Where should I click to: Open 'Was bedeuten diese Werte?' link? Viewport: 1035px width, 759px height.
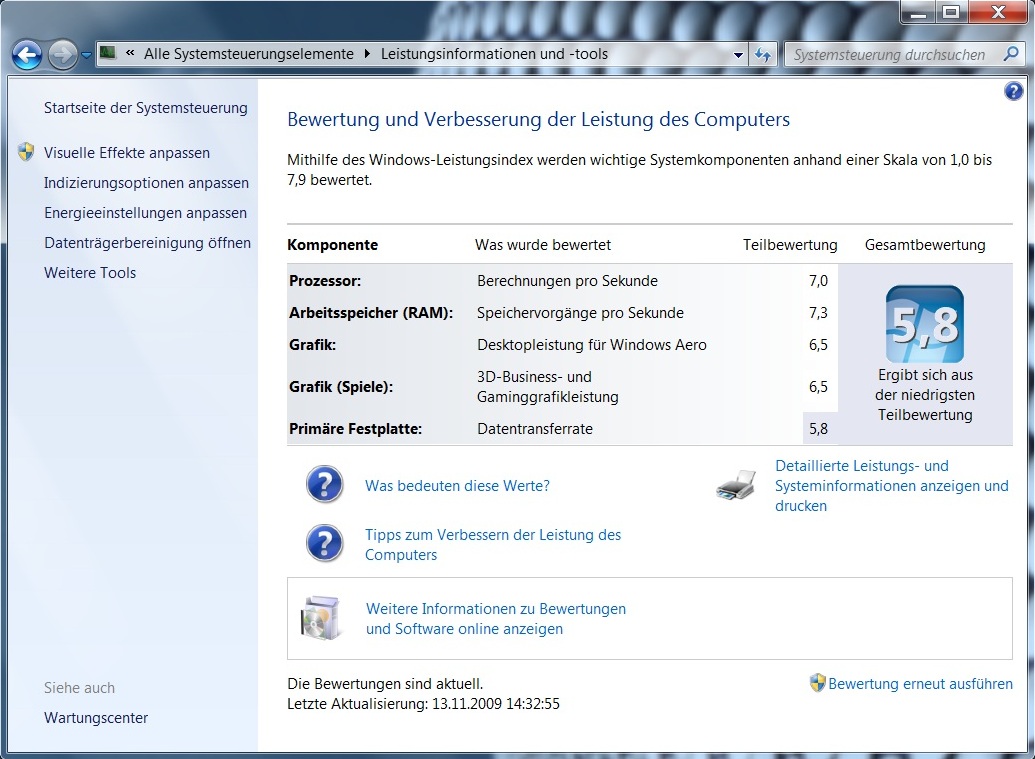pyautogui.click(x=457, y=486)
